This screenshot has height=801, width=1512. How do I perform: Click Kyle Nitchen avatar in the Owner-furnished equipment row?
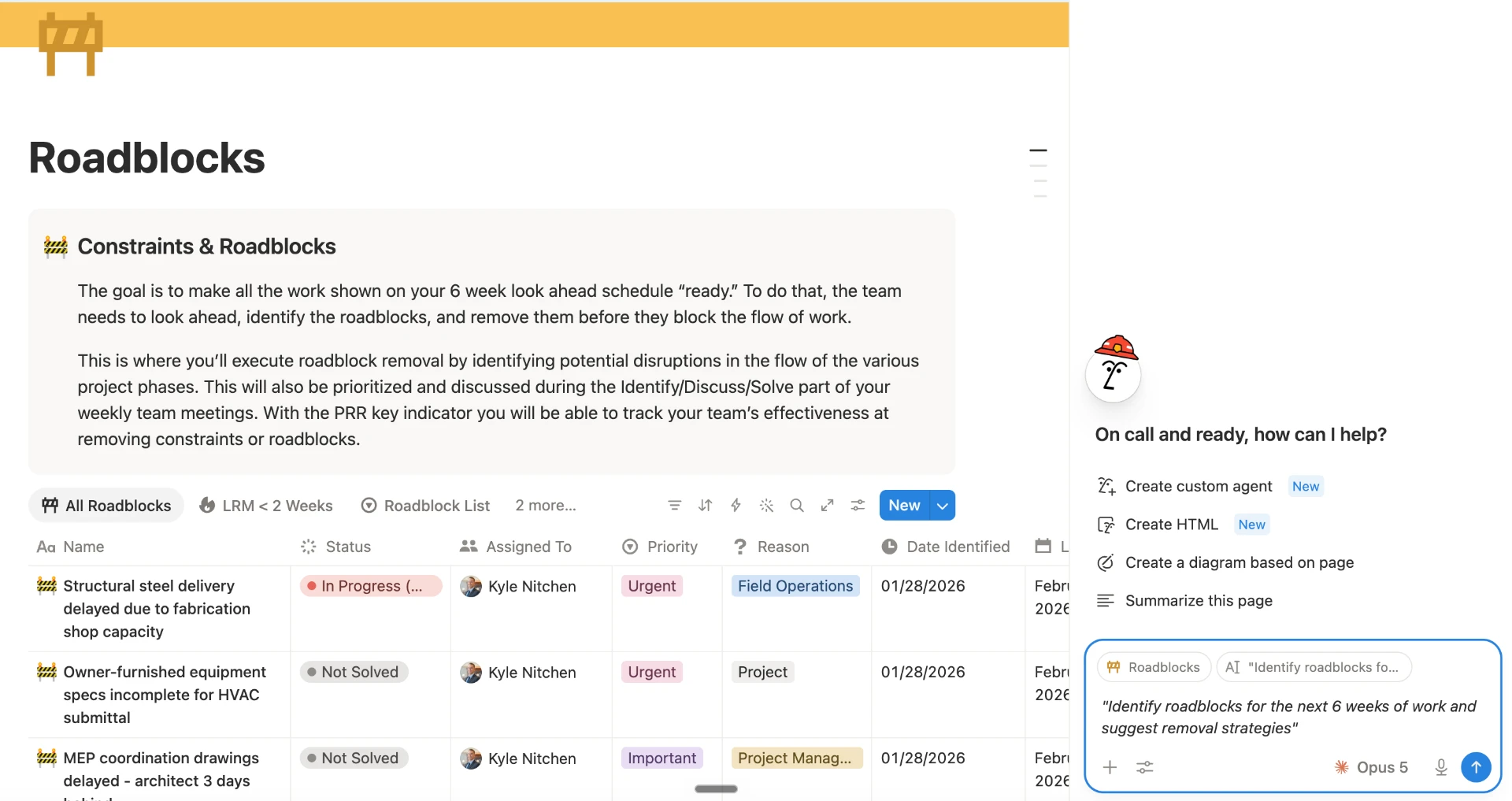click(471, 673)
